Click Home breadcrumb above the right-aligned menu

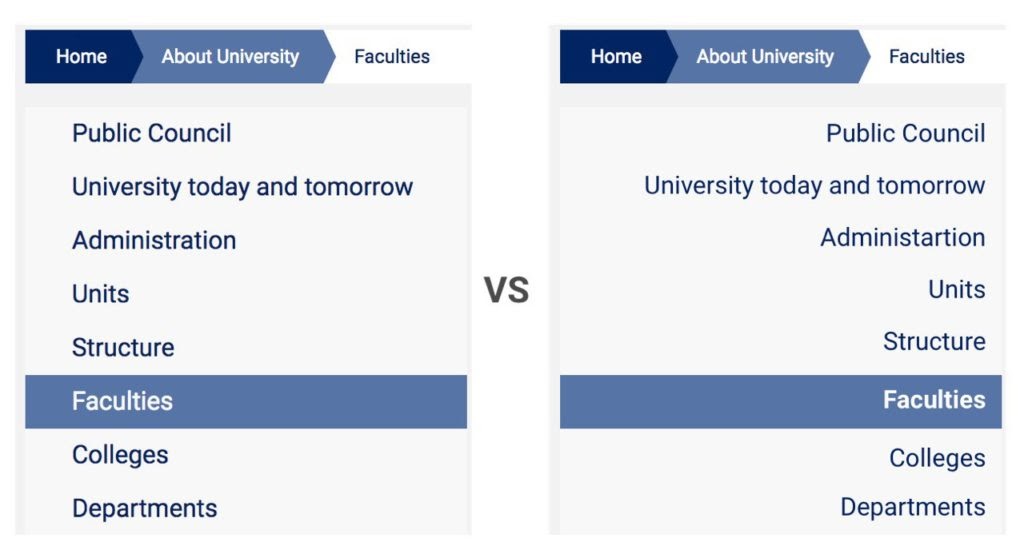(x=616, y=57)
